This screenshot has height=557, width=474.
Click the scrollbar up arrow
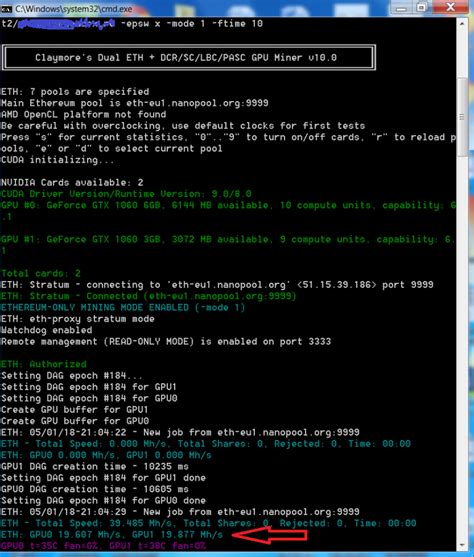pos(462,24)
